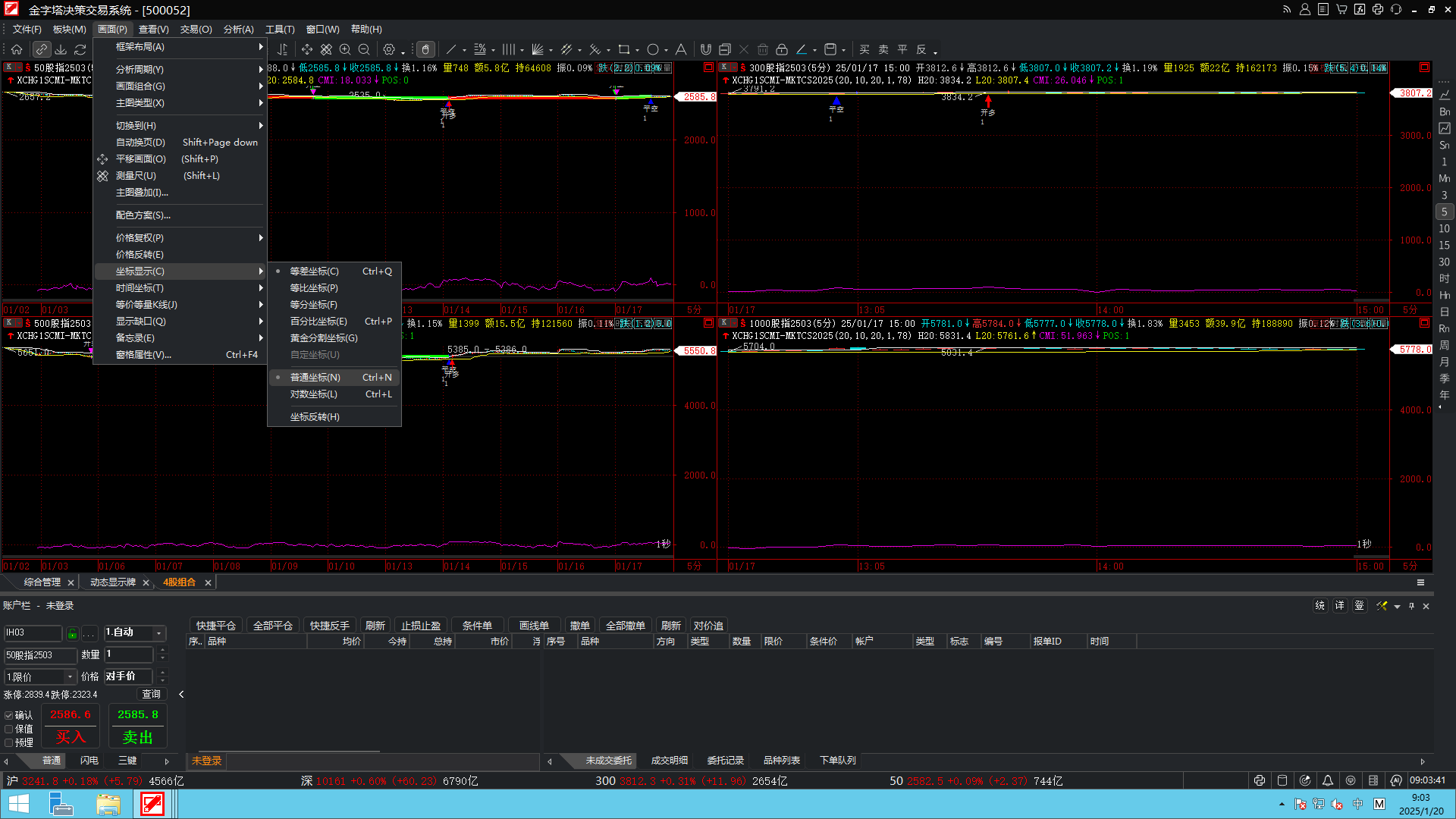Click the zoom in magnifier icon
1456x819 pixels.
pos(345,49)
